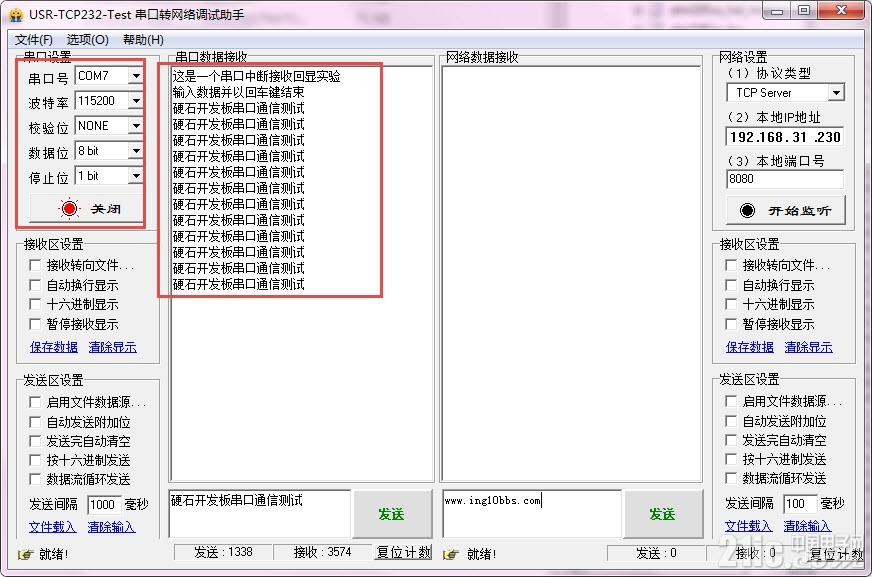Viewport: 872px width, 577px height.
Task: Click serial send 清除输入 link
Action: (111, 526)
